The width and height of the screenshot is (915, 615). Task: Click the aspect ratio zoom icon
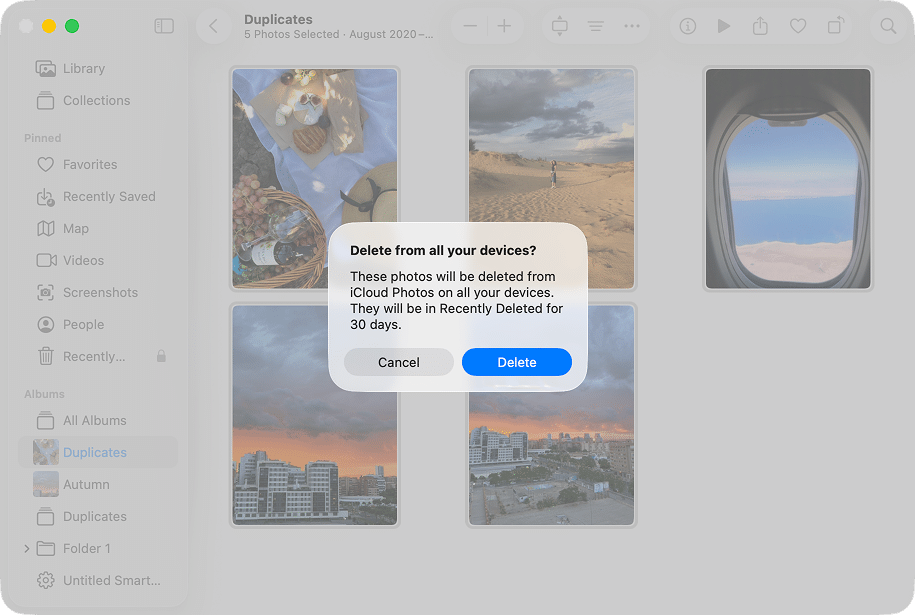pos(559,26)
